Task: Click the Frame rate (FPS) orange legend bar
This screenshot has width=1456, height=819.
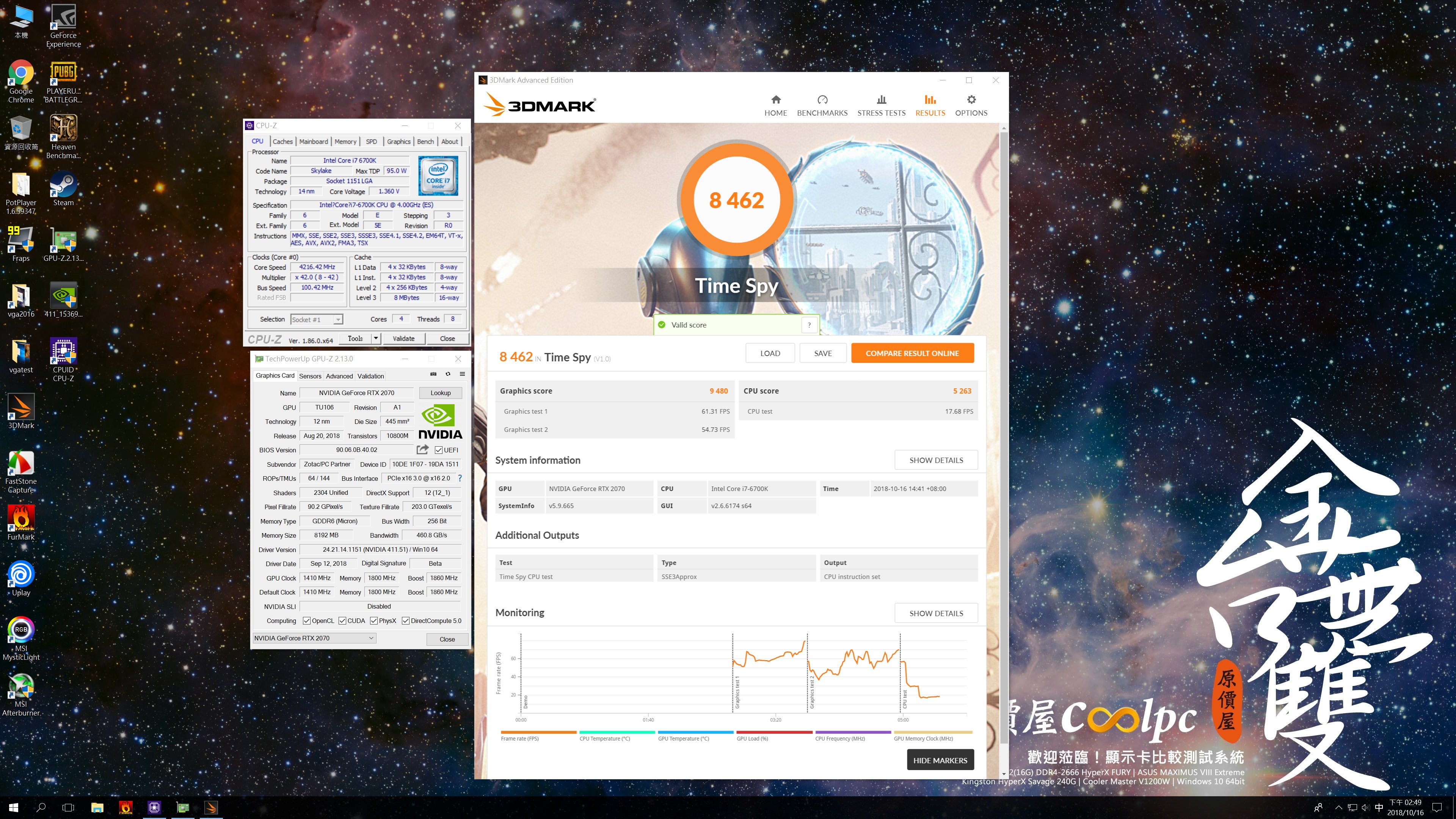Action: [x=539, y=732]
